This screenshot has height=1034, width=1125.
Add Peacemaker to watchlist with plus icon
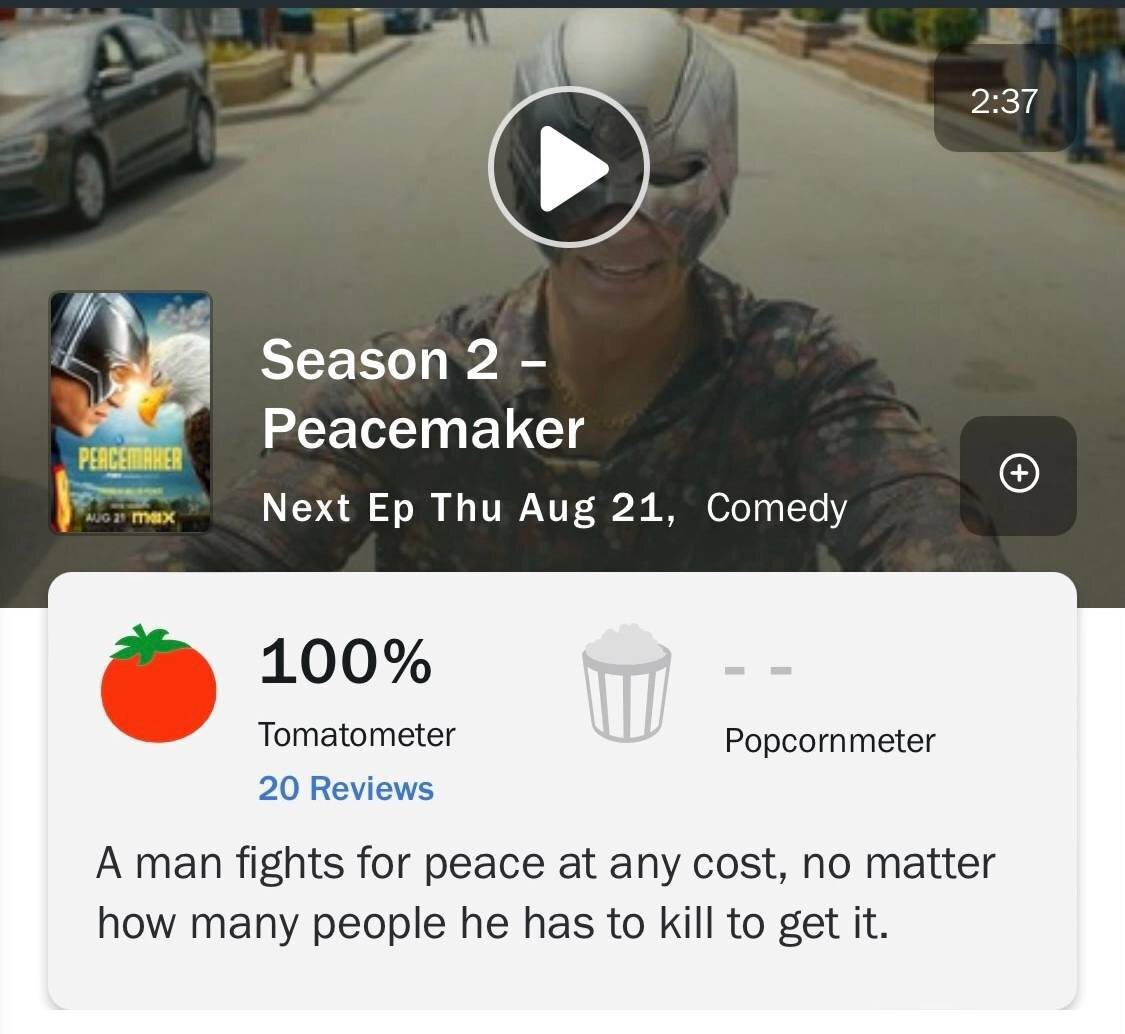pos(1018,474)
